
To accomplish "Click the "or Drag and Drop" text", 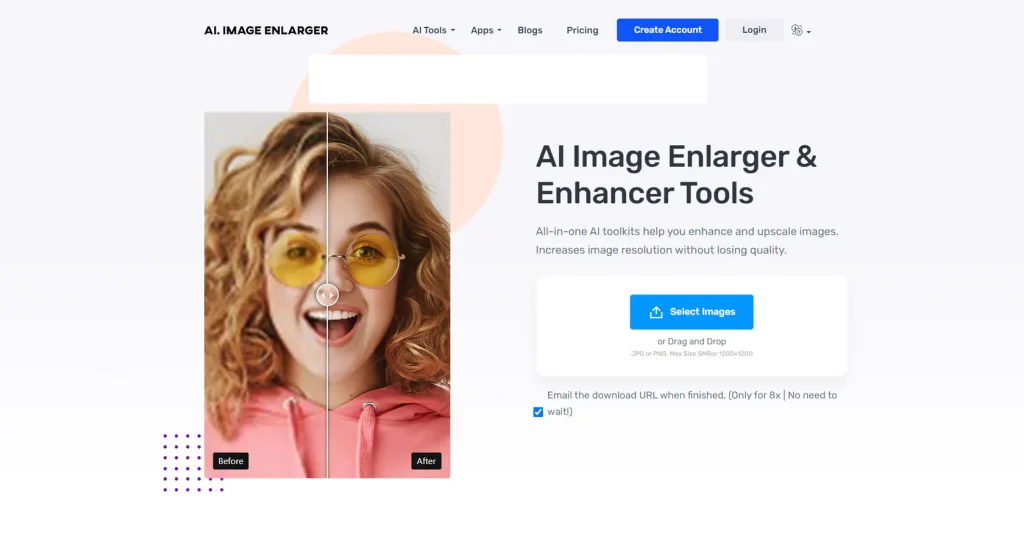I will click(x=691, y=342).
